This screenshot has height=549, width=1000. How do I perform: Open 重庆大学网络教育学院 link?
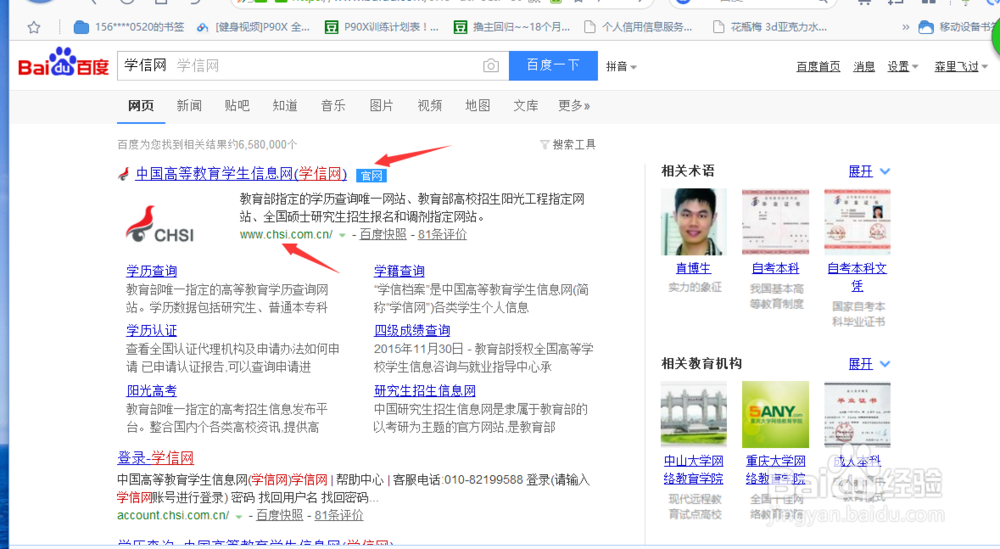pyautogui.click(x=776, y=469)
